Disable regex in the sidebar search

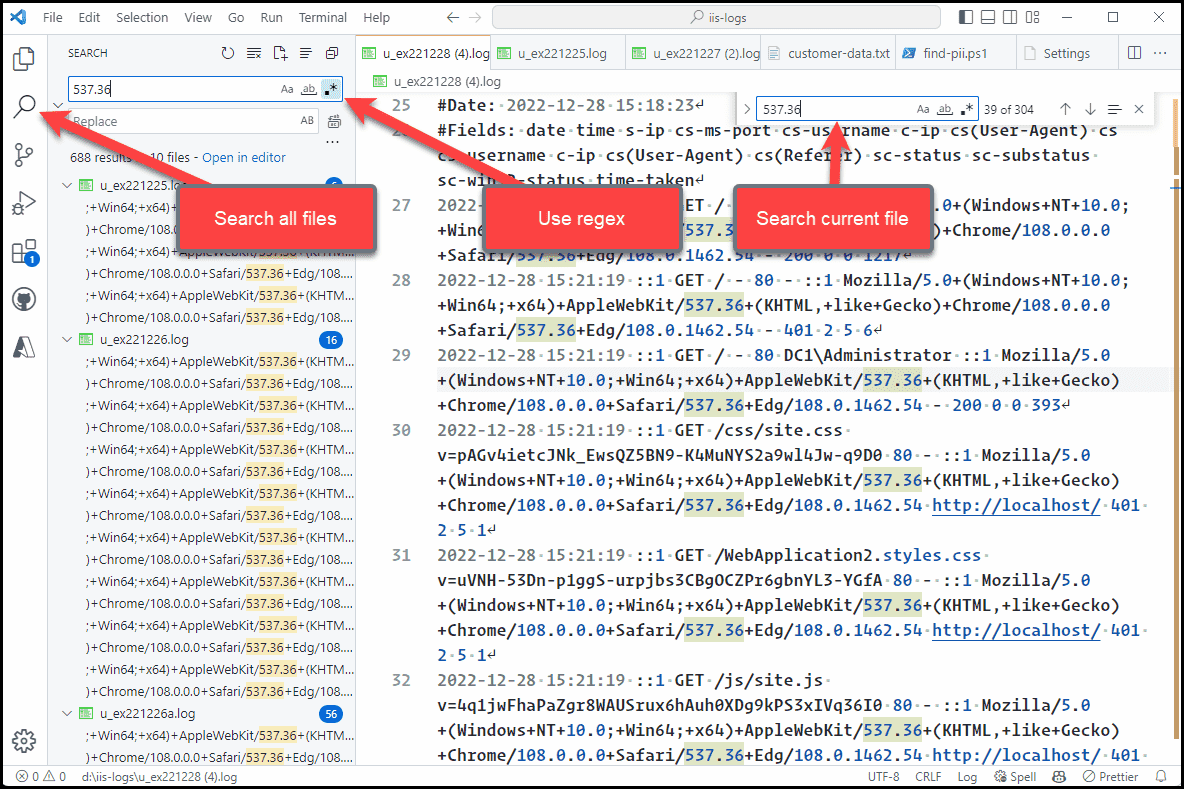(x=331, y=88)
